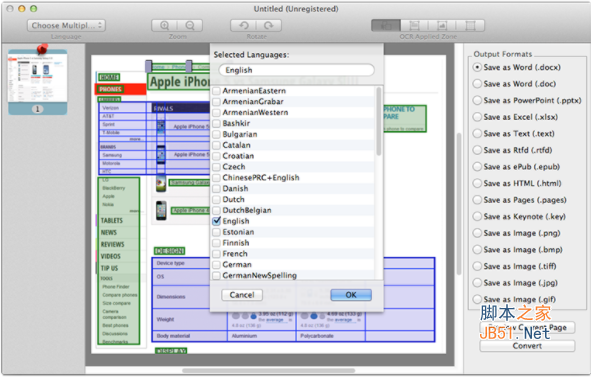Image resolution: width=591 pixels, height=377 pixels.
Task: Tick the Dutch checkbox
Action: point(216,199)
